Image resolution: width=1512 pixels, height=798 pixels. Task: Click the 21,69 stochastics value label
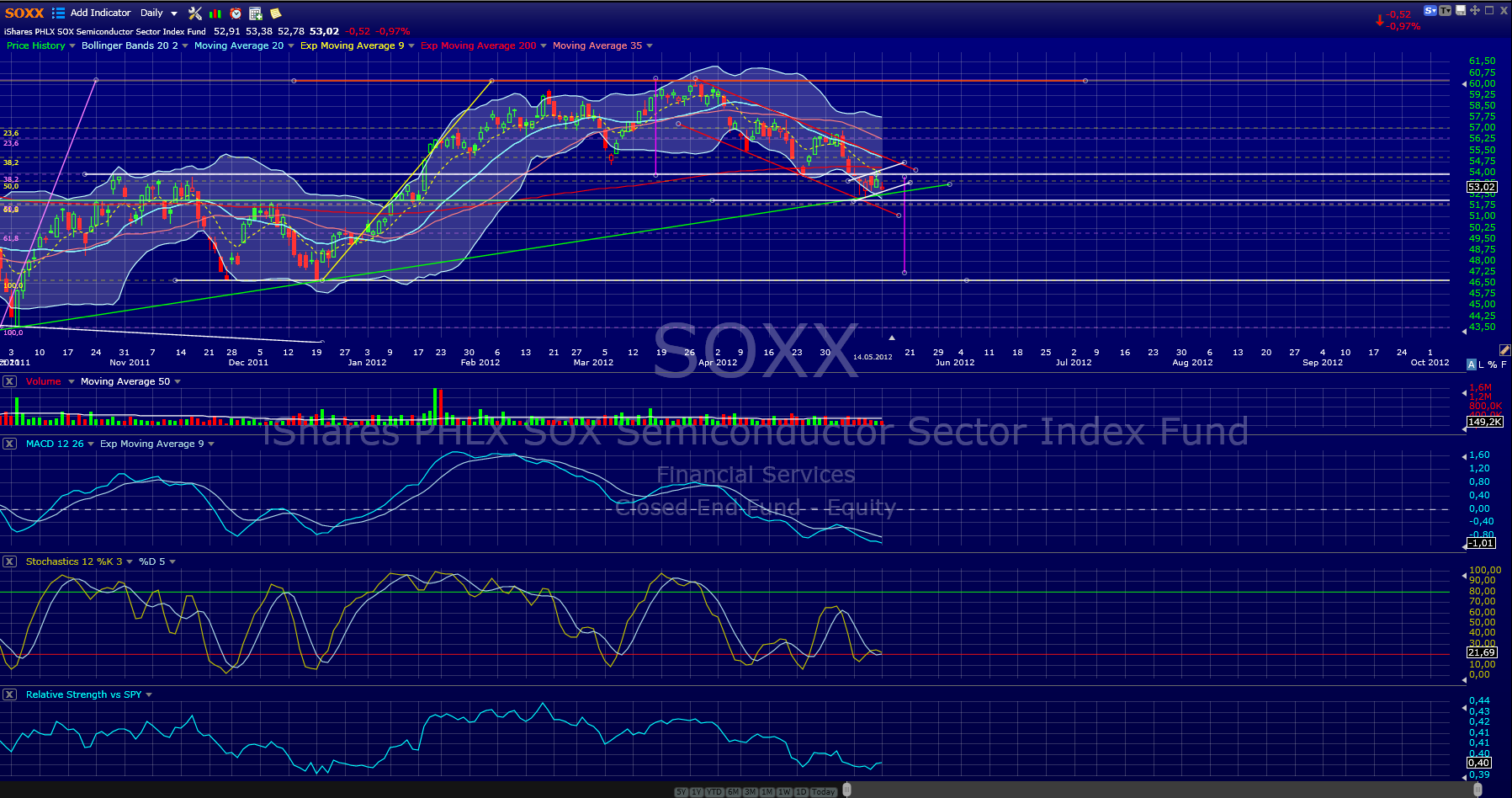pyautogui.click(x=1482, y=652)
